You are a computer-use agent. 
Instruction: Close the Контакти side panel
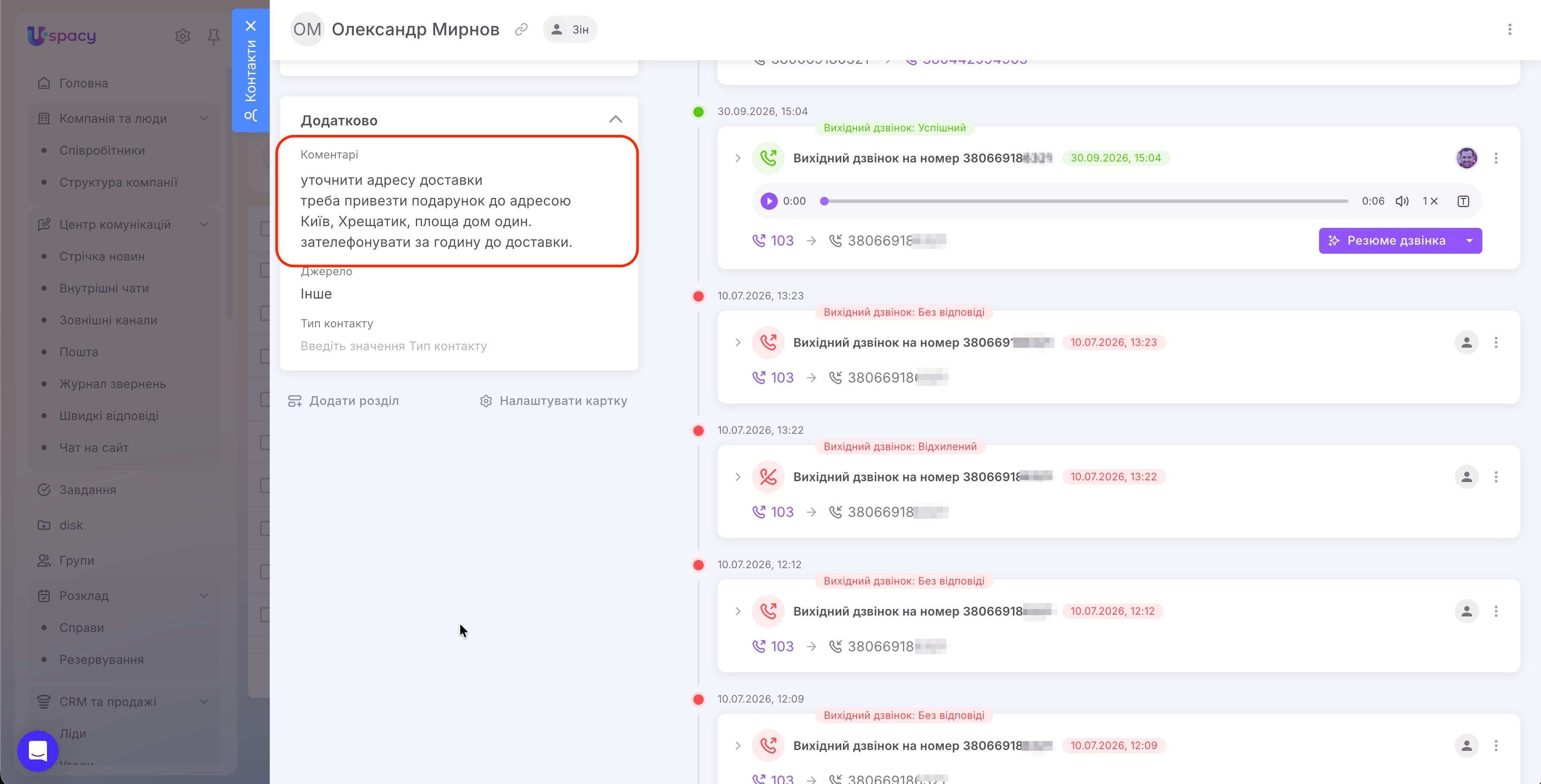coord(251,26)
